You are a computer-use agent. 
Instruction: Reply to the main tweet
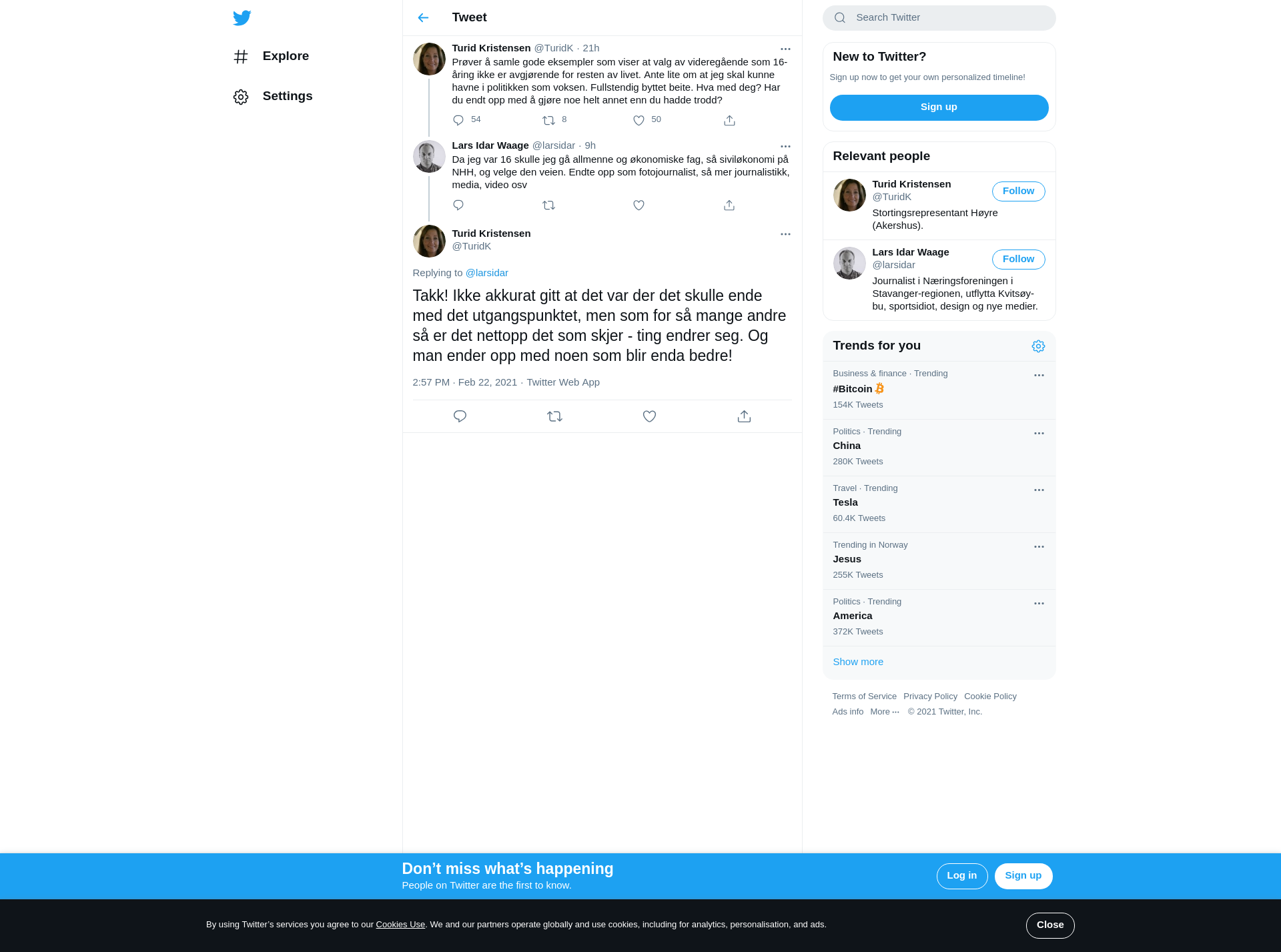click(460, 416)
